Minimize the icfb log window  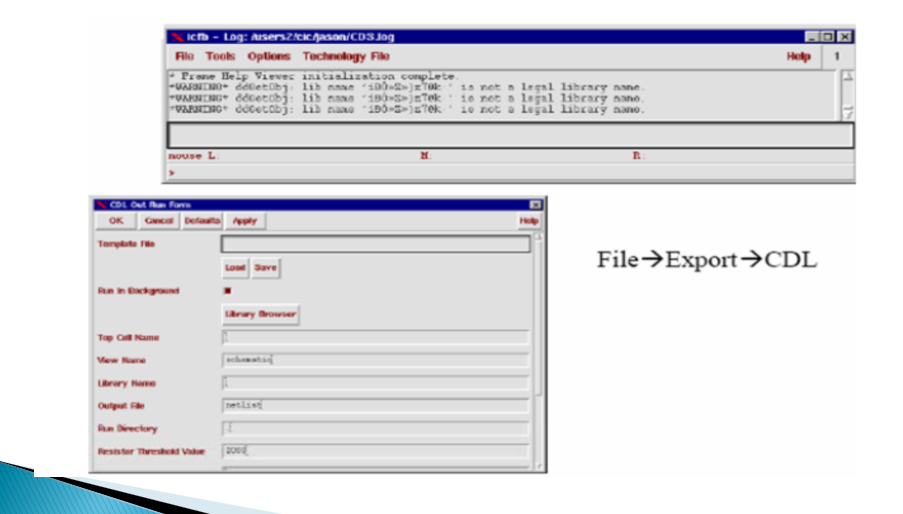tap(812, 37)
